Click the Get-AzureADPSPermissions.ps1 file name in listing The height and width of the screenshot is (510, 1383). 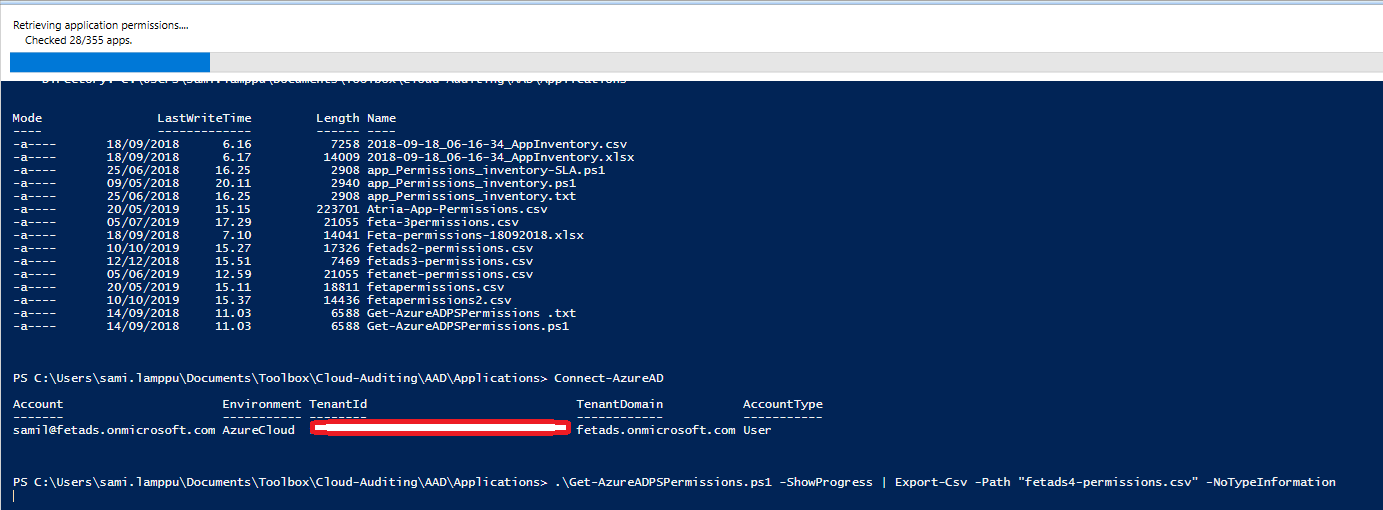(x=468, y=326)
